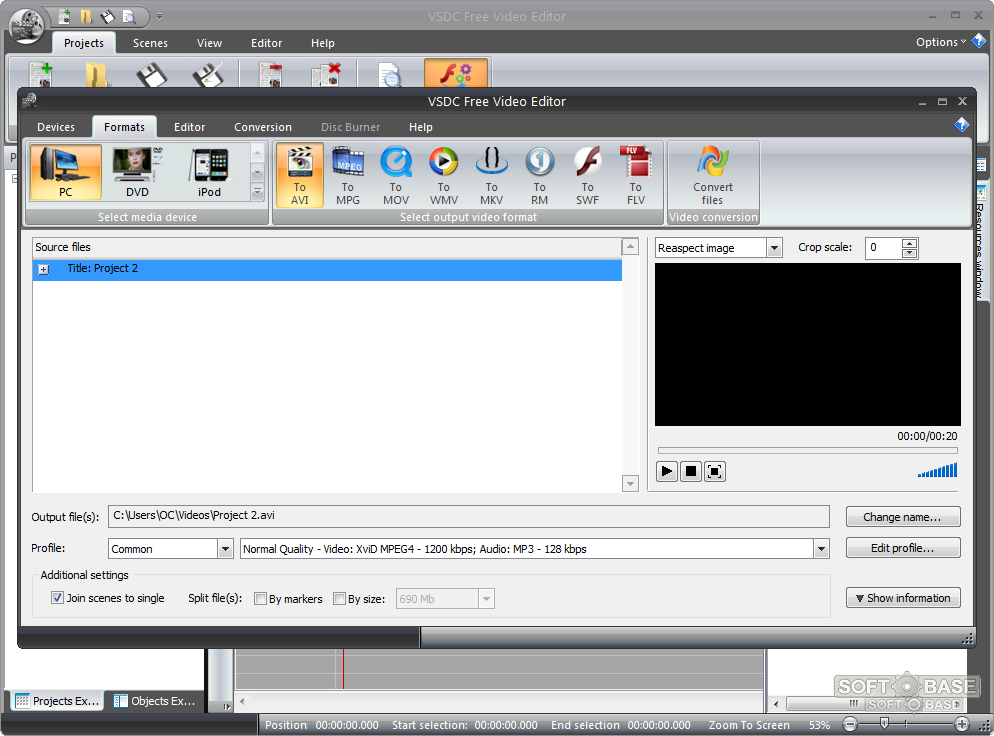Click the Output file(s) path field

(468, 516)
